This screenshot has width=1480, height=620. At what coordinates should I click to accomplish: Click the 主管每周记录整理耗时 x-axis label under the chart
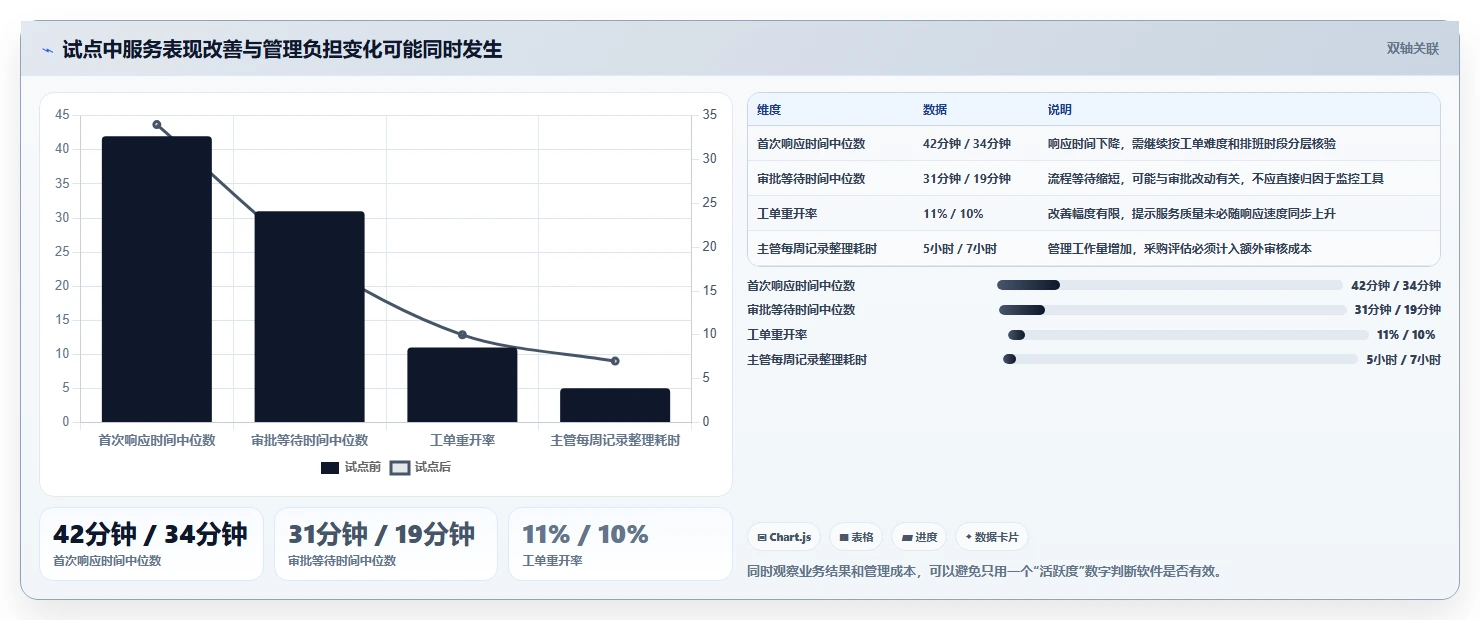pyautogui.click(x=615, y=440)
